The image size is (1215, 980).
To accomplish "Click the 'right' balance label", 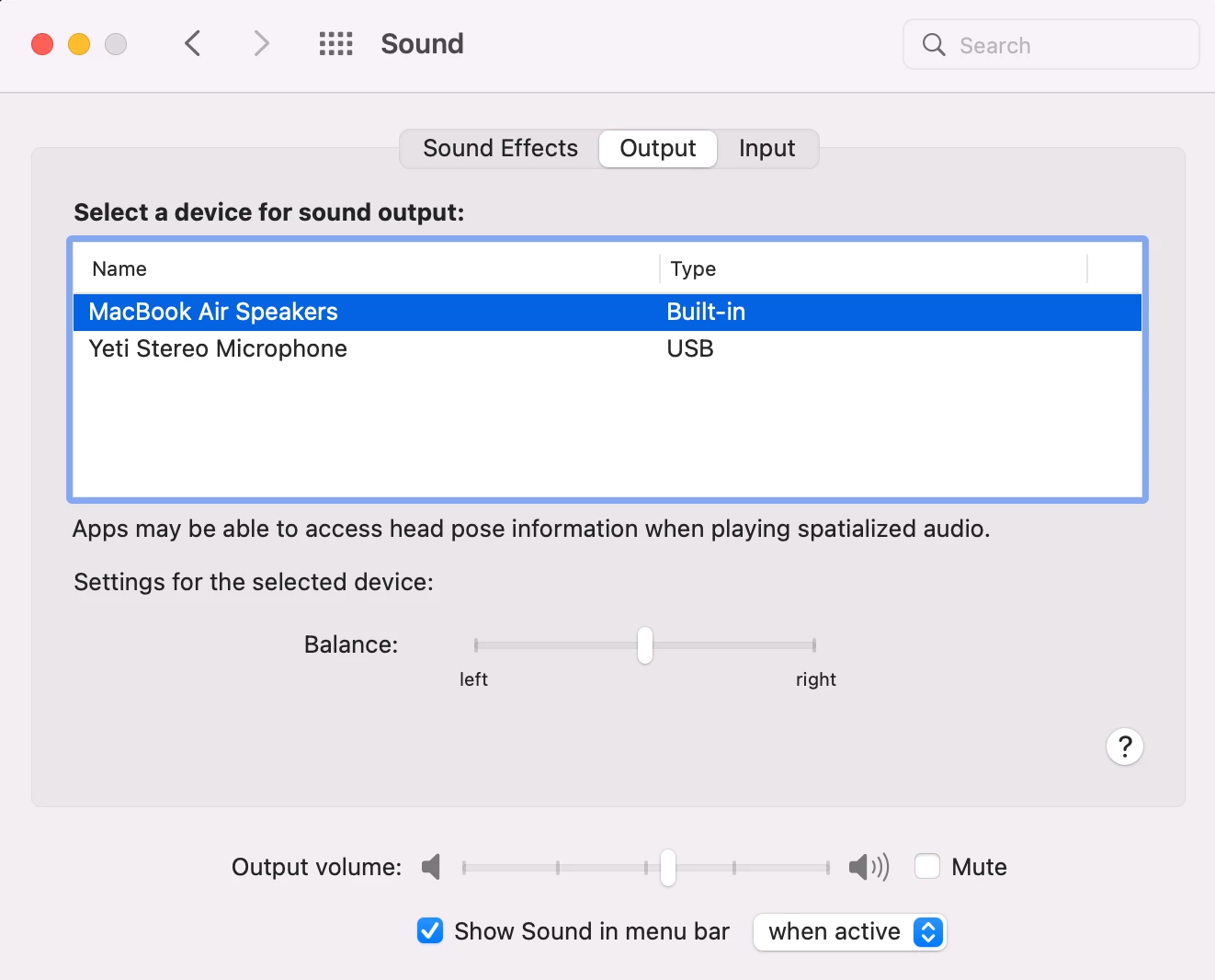I will click(x=816, y=679).
